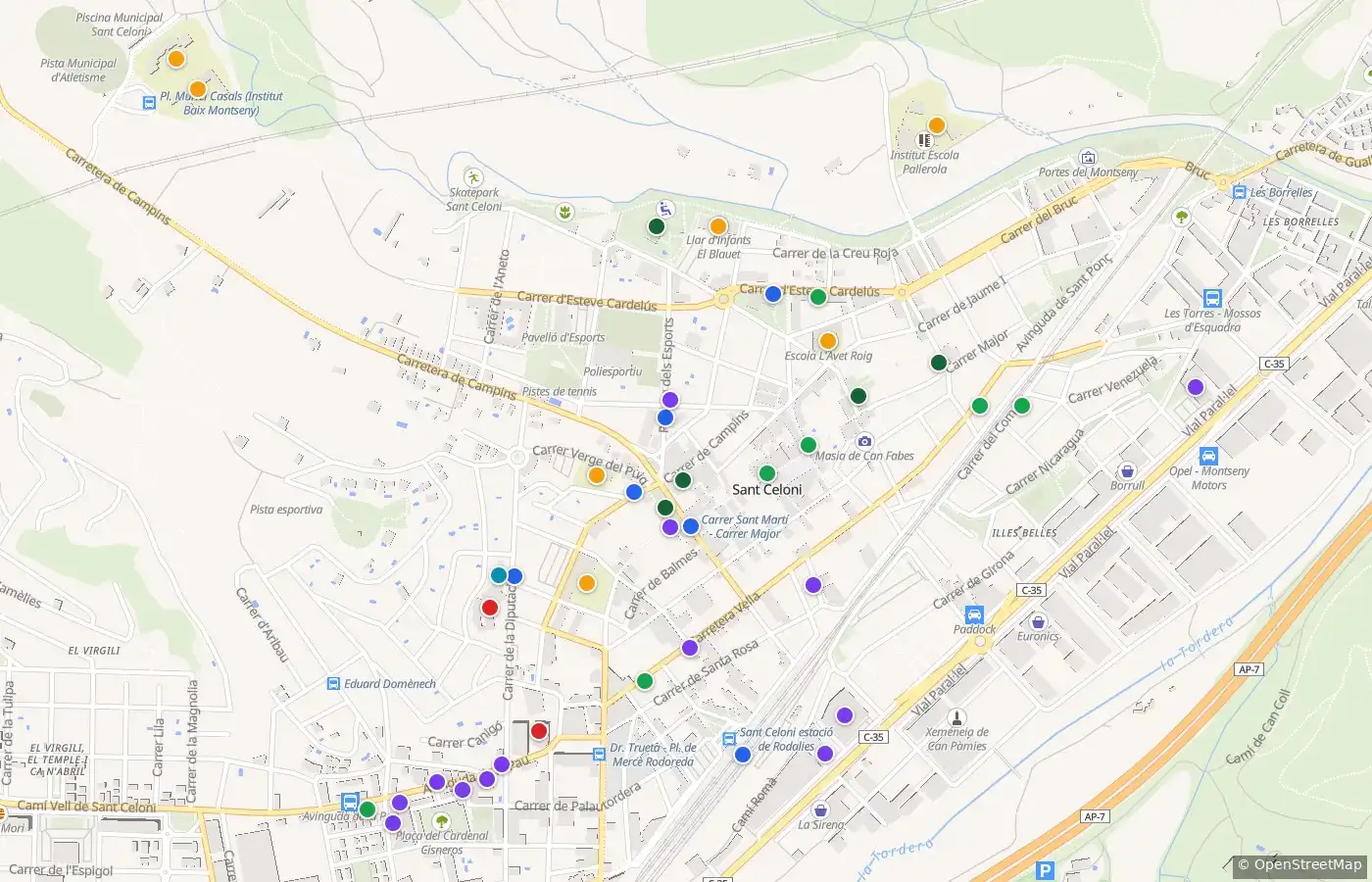Viewport: 1372px width, 882px height.
Task: Click green marker on Carrer de Santa Rosa
Action: click(645, 681)
